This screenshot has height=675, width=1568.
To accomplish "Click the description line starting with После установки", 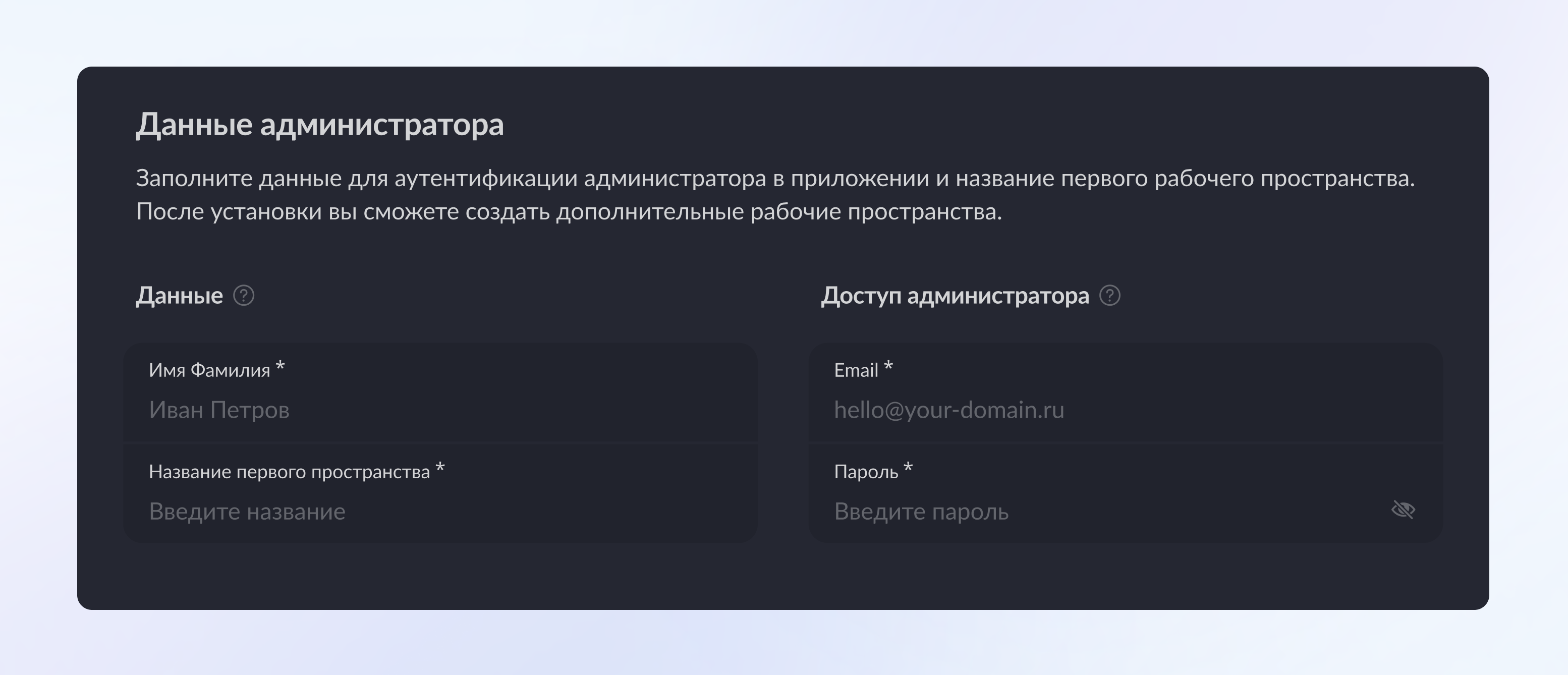I will click(569, 212).
